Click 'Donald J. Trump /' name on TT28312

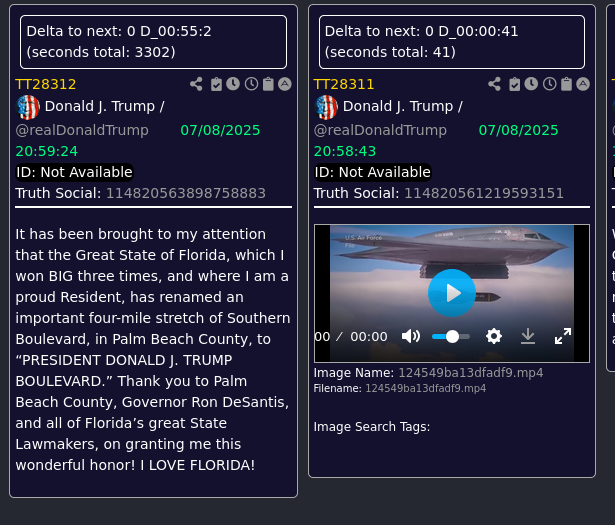coord(105,106)
